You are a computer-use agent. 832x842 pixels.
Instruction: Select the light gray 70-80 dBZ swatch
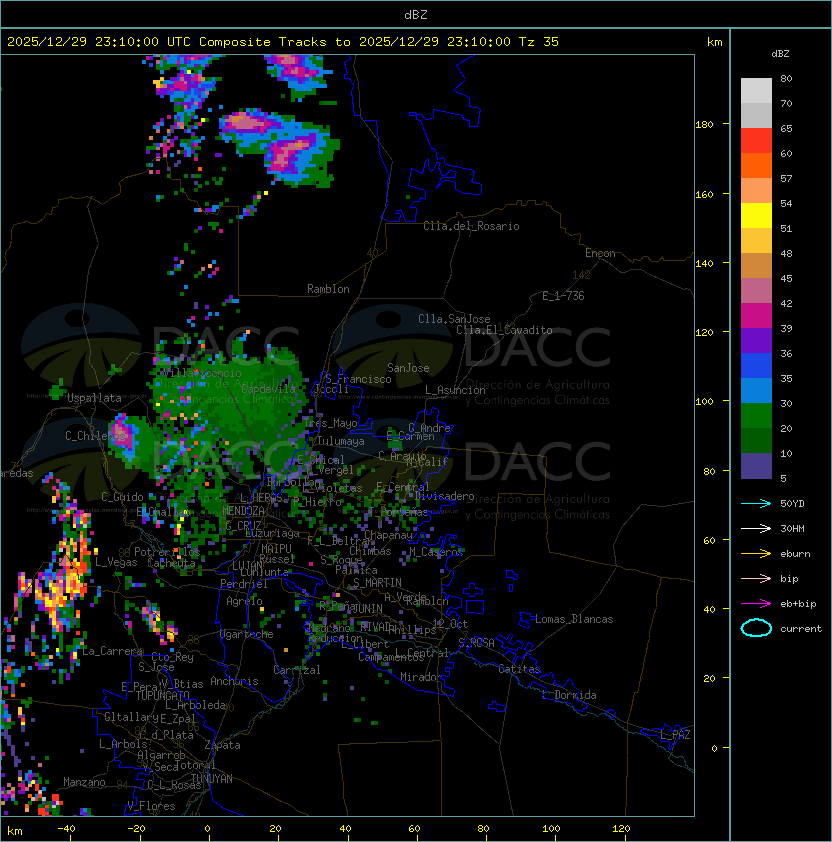(x=756, y=91)
